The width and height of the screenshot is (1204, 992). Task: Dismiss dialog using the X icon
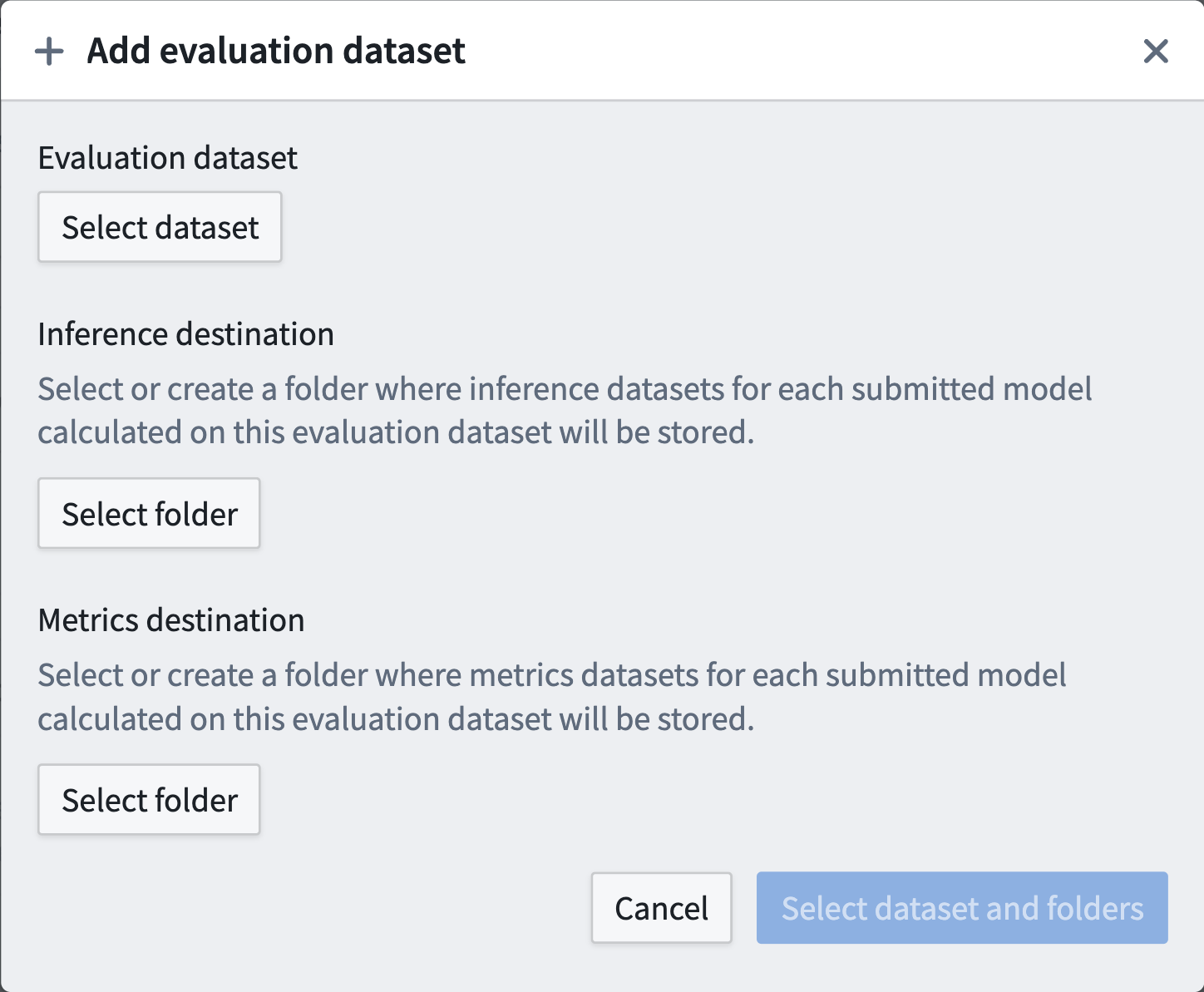[x=1156, y=52]
